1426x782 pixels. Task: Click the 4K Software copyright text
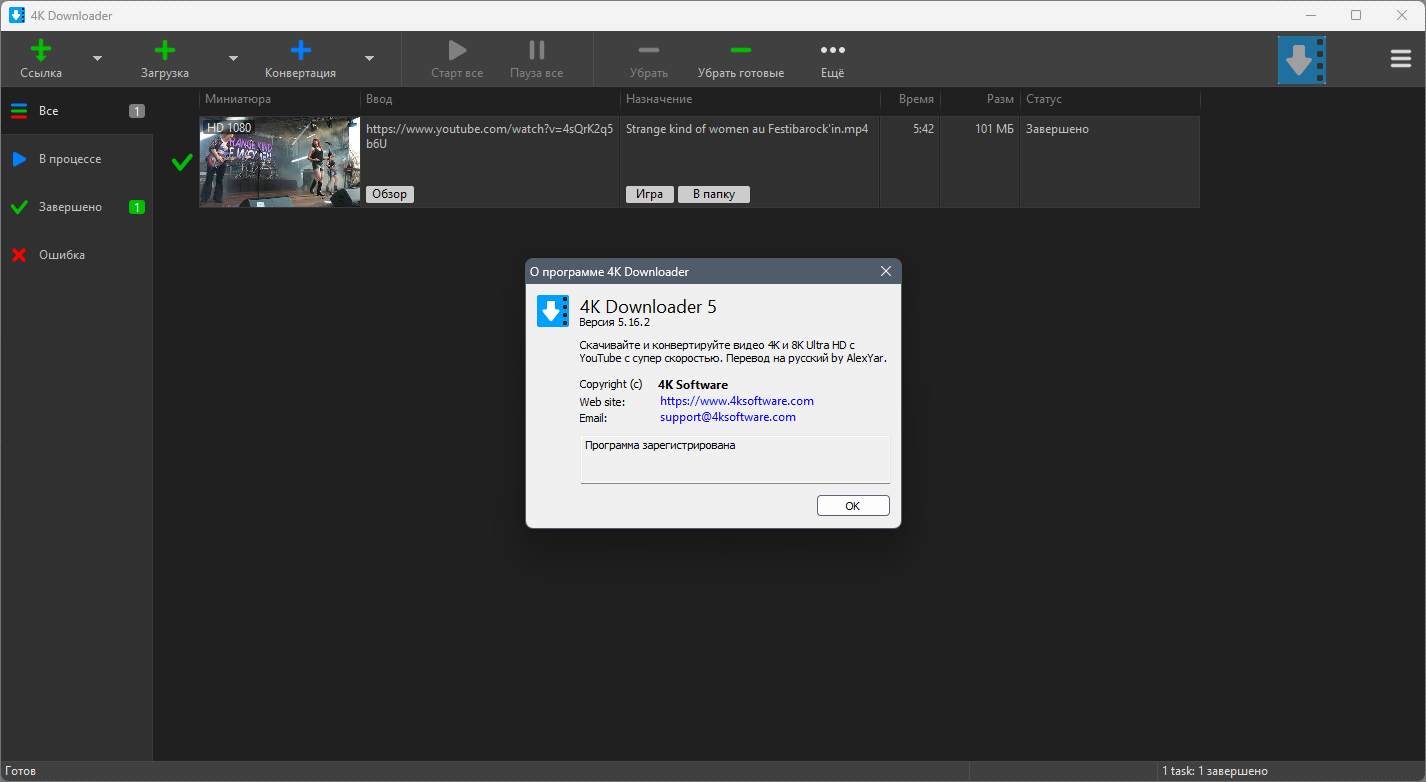[x=693, y=385]
